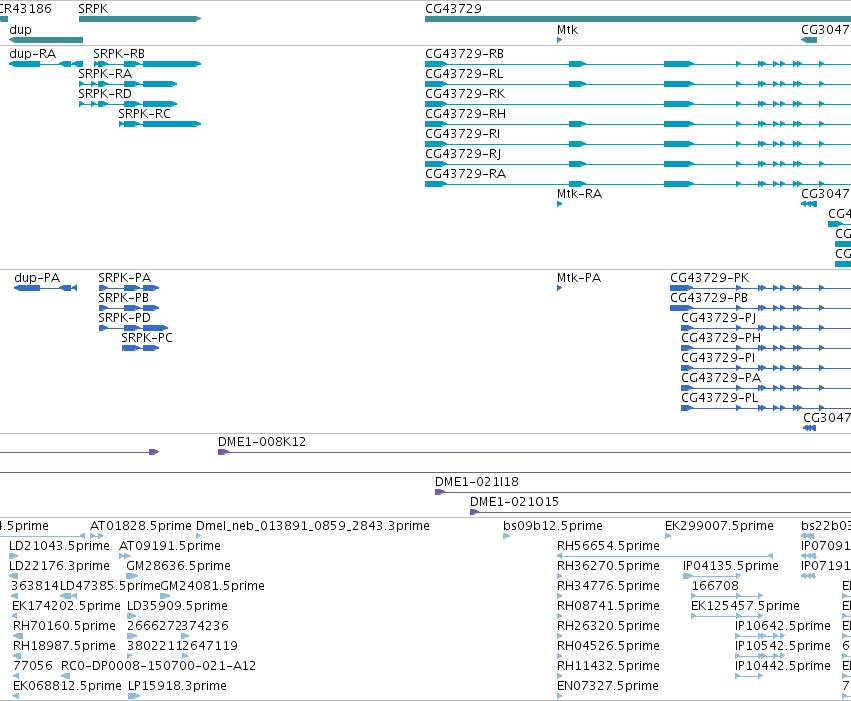Click protein SRPK-PC label
The image size is (851, 701).
pos(147,338)
